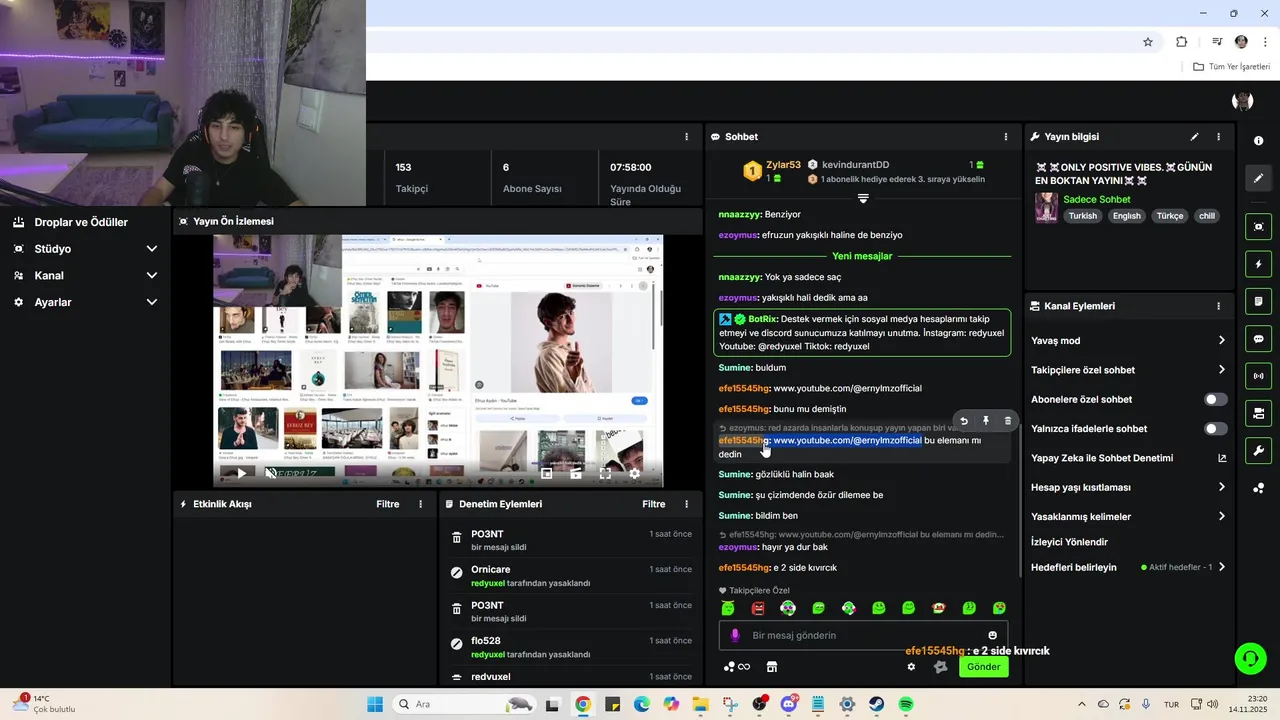Open Yasaklanmış kelimeler settings
This screenshot has height=720, width=1280.
click(x=1128, y=517)
